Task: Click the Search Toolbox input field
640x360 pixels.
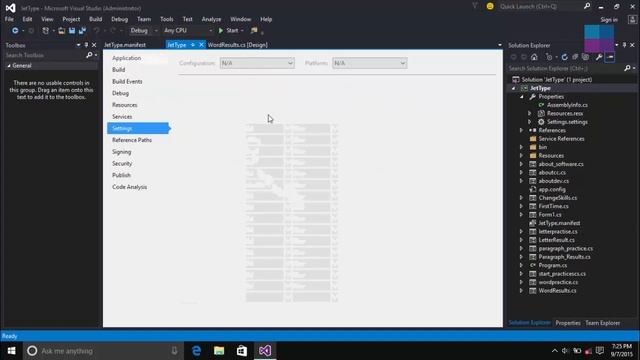Action: (x=44, y=55)
